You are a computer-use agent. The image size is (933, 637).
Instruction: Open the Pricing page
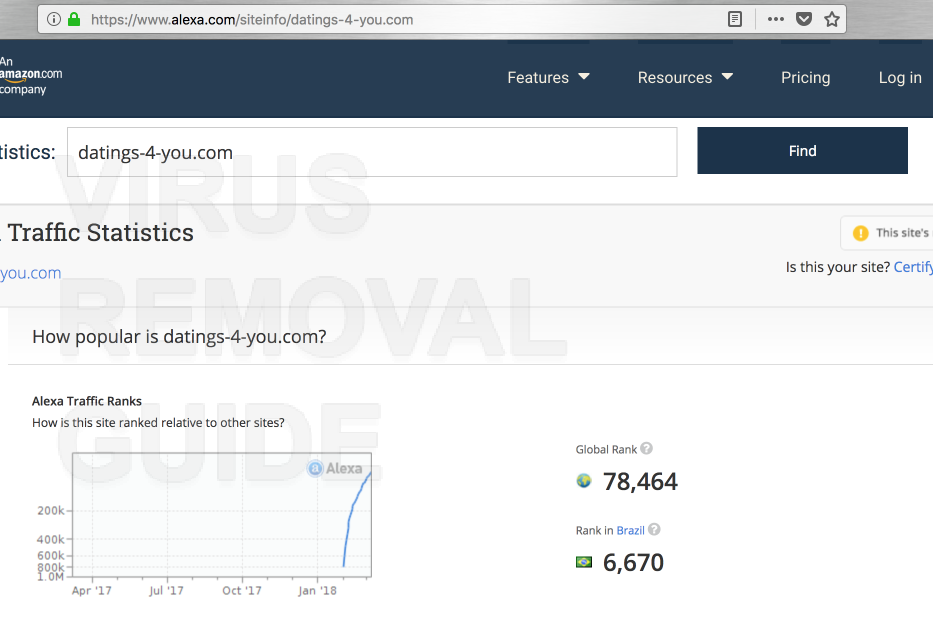coord(805,77)
